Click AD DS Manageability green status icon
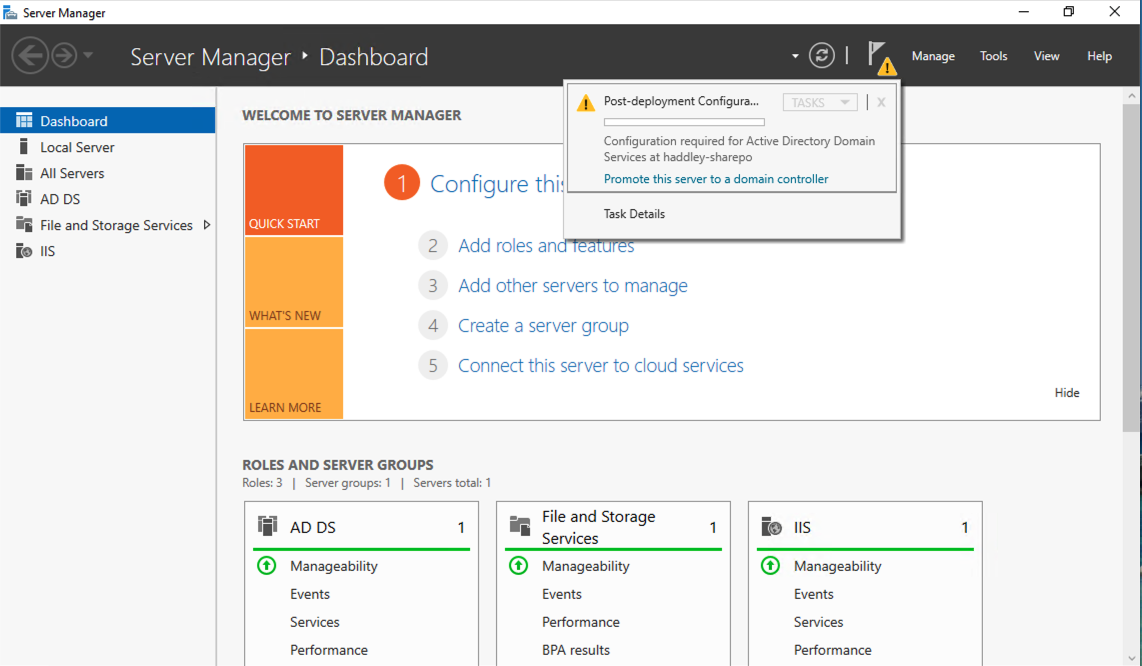Viewport: 1142px width, 666px height. click(267, 565)
